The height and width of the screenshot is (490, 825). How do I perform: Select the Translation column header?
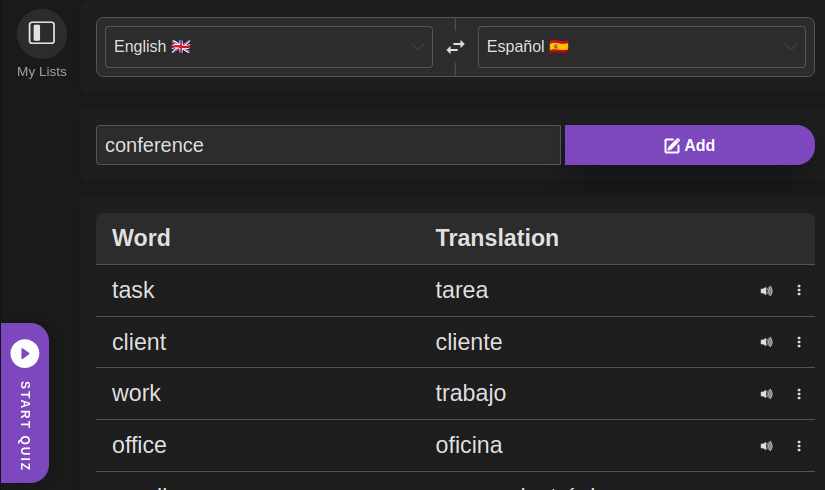(x=497, y=238)
